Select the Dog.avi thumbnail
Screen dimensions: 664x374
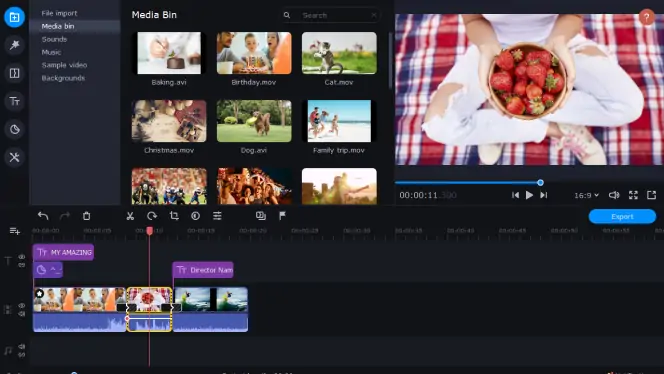point(254,121)
